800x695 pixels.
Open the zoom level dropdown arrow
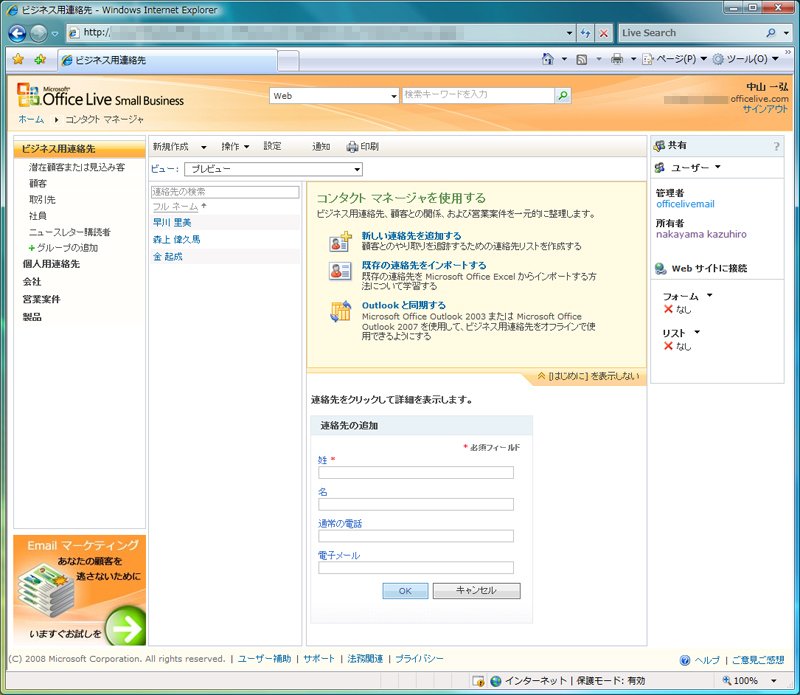click(x=773, y=681)
